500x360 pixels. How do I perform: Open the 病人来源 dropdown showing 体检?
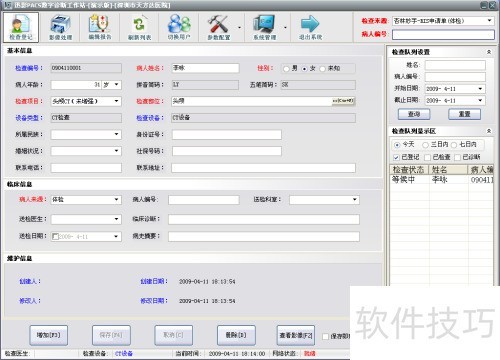tap(116, 200)
